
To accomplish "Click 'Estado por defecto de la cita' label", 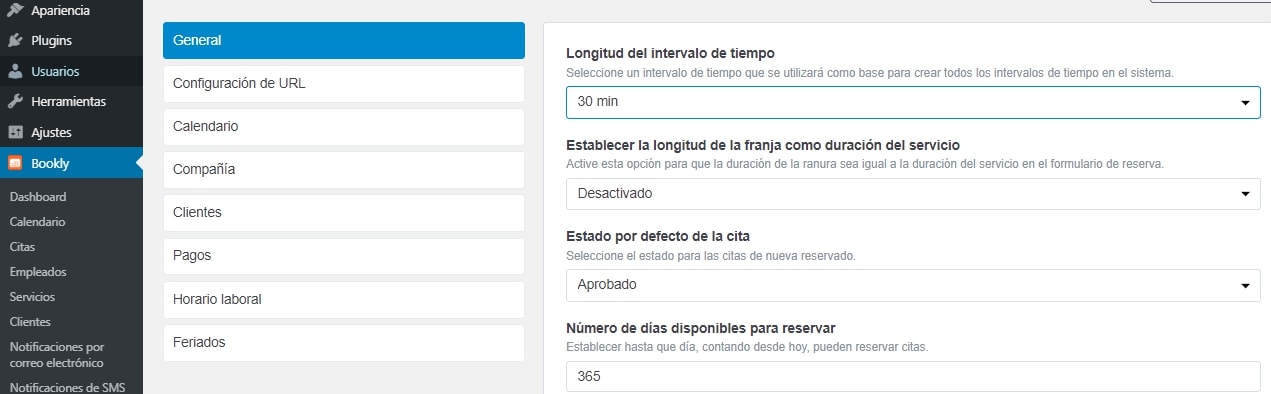I will 657,236.
